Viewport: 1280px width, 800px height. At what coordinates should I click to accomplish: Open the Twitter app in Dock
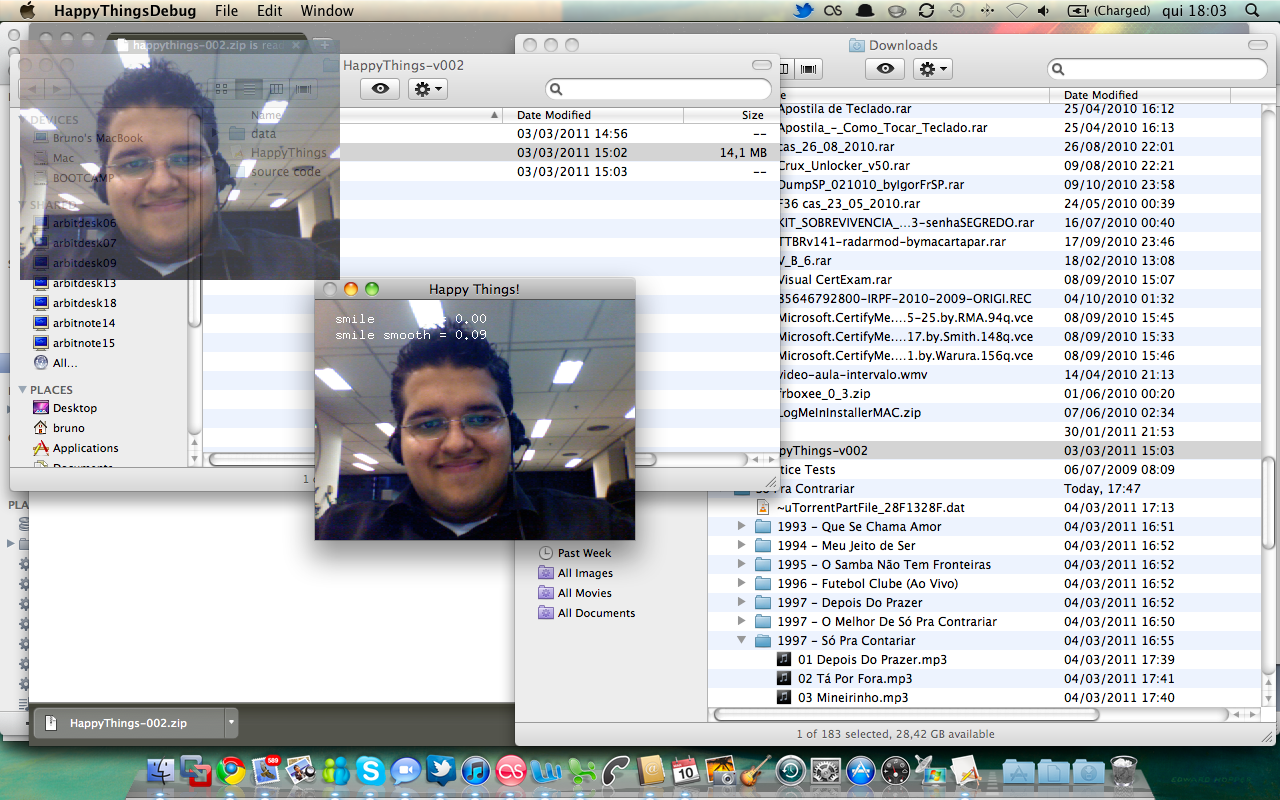pos(441,770)
